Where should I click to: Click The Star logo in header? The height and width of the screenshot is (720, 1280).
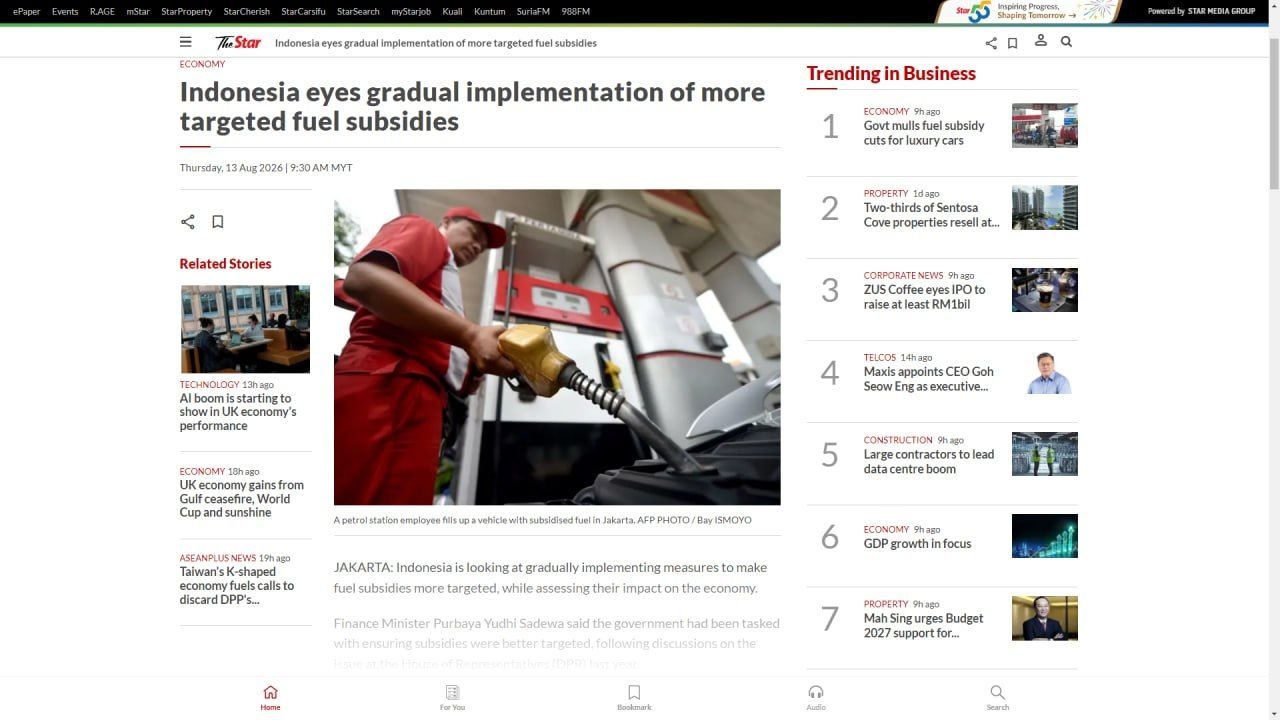click(238, 42)
